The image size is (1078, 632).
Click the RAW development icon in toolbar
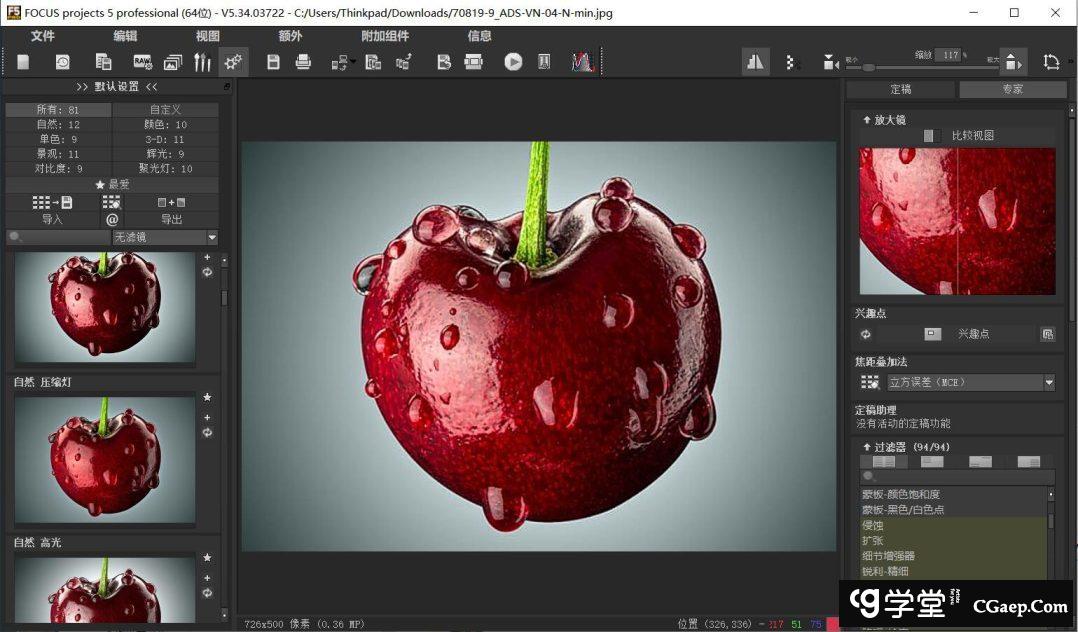point(142,62)
